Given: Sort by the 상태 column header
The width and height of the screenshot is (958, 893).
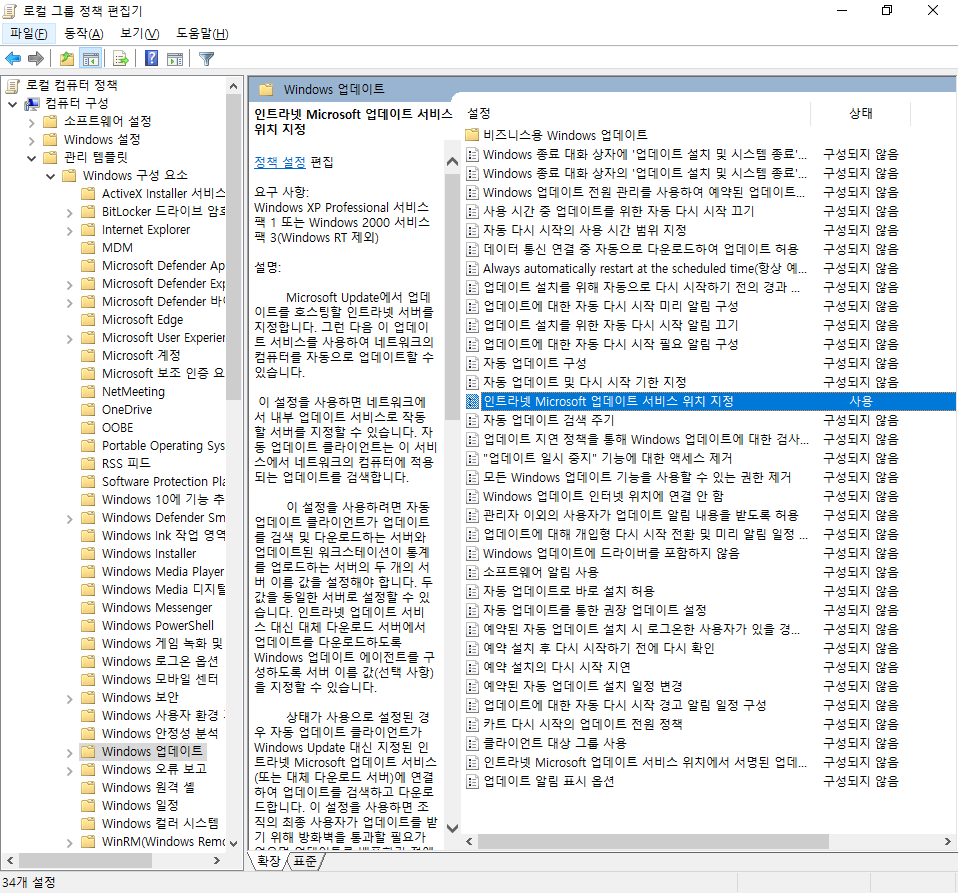Looking at the screenshot, I should click(861, 113).
